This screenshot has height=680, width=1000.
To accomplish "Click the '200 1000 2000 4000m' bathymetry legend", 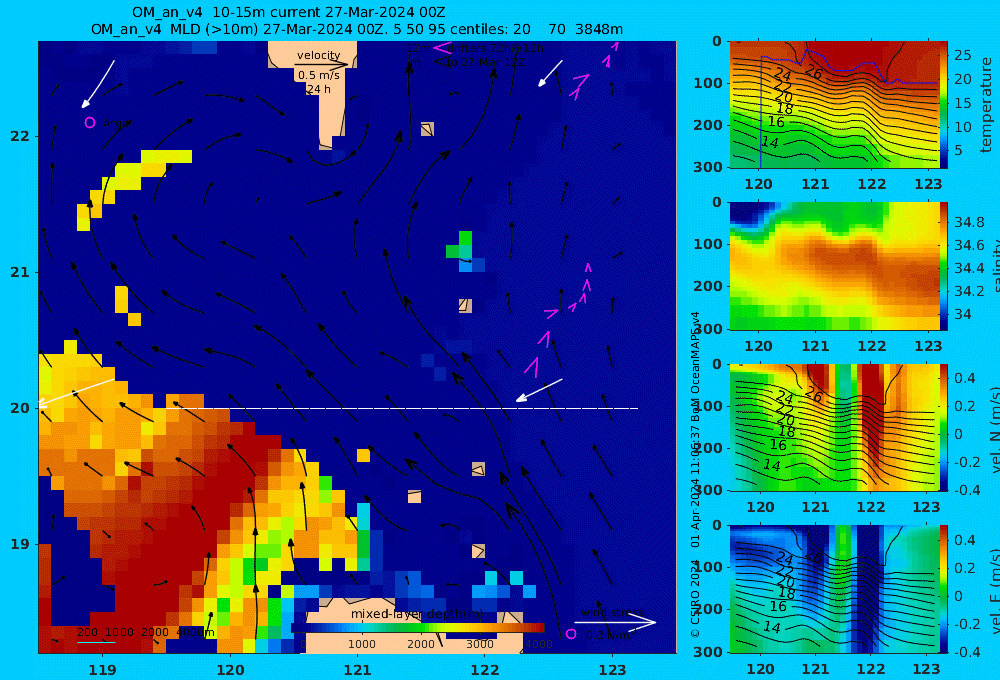I will (x=145, y=632).
